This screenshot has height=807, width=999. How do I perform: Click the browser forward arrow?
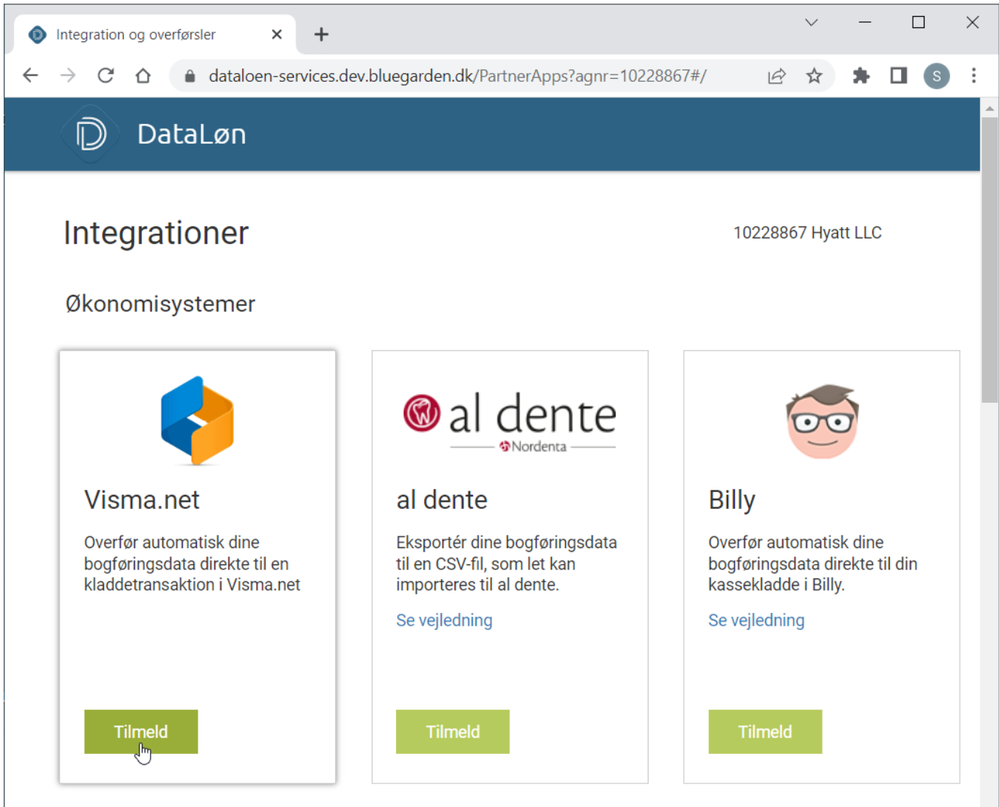tap(68, 76)
